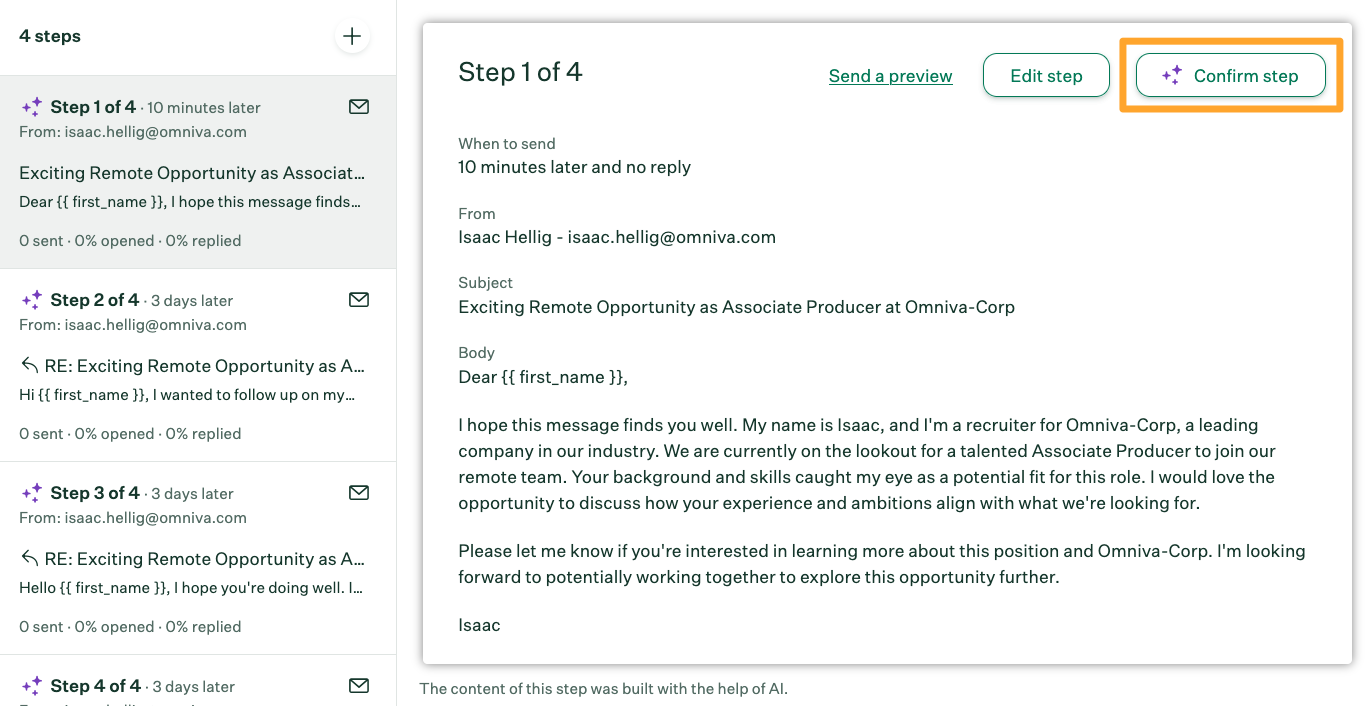The width and height of the screenshot is (1368, 706).
Task: Click the envelope icon on Step 2
Action: pyautogui.click(x=359, y=299)
